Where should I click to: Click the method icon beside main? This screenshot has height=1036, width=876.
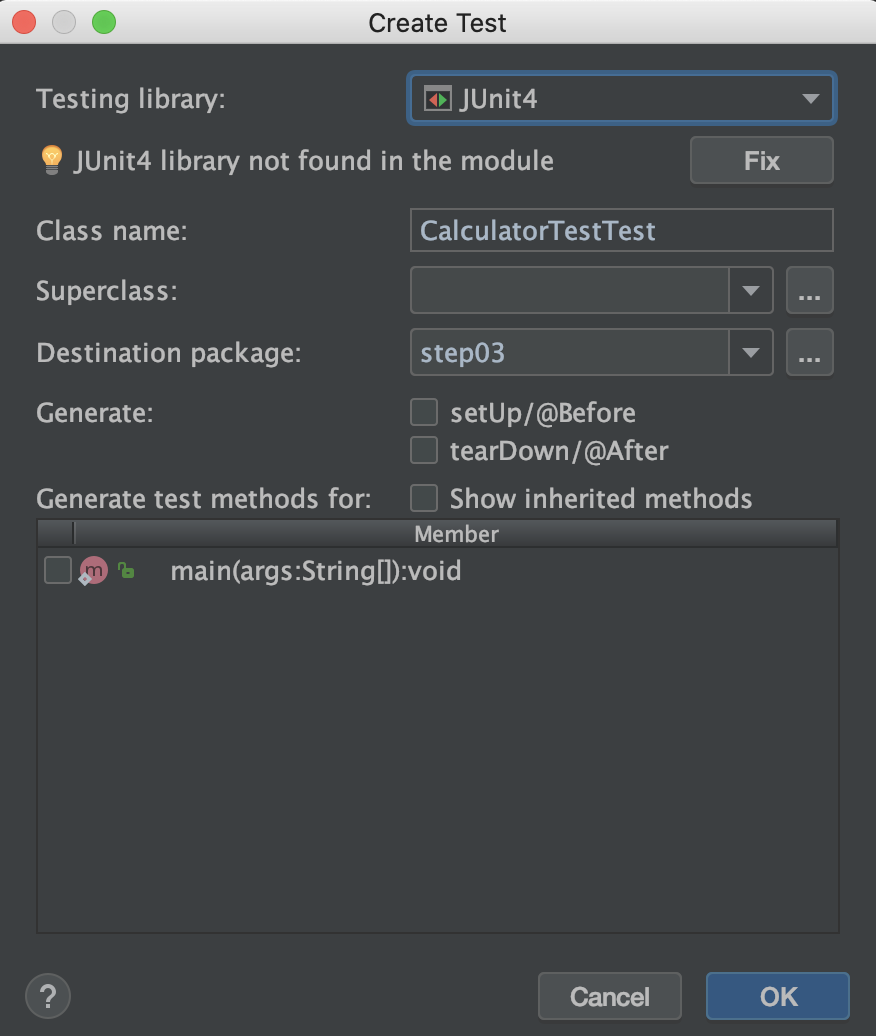[93, 570]
